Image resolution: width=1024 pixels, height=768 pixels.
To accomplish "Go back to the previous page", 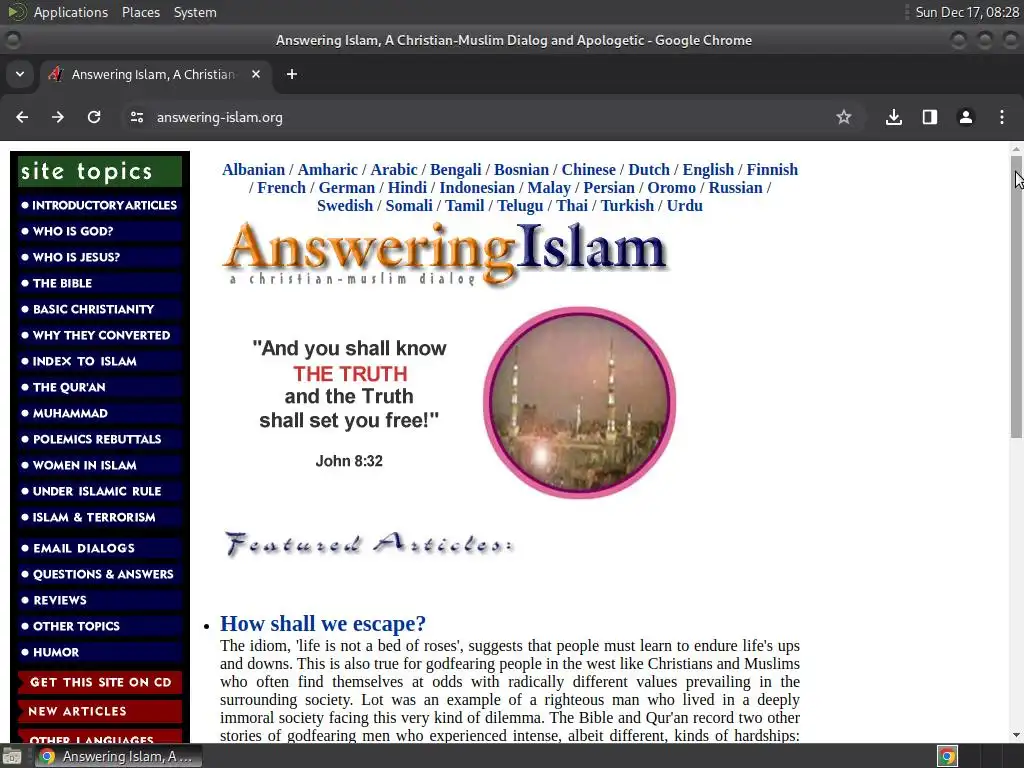I will (x=22, y=117).
